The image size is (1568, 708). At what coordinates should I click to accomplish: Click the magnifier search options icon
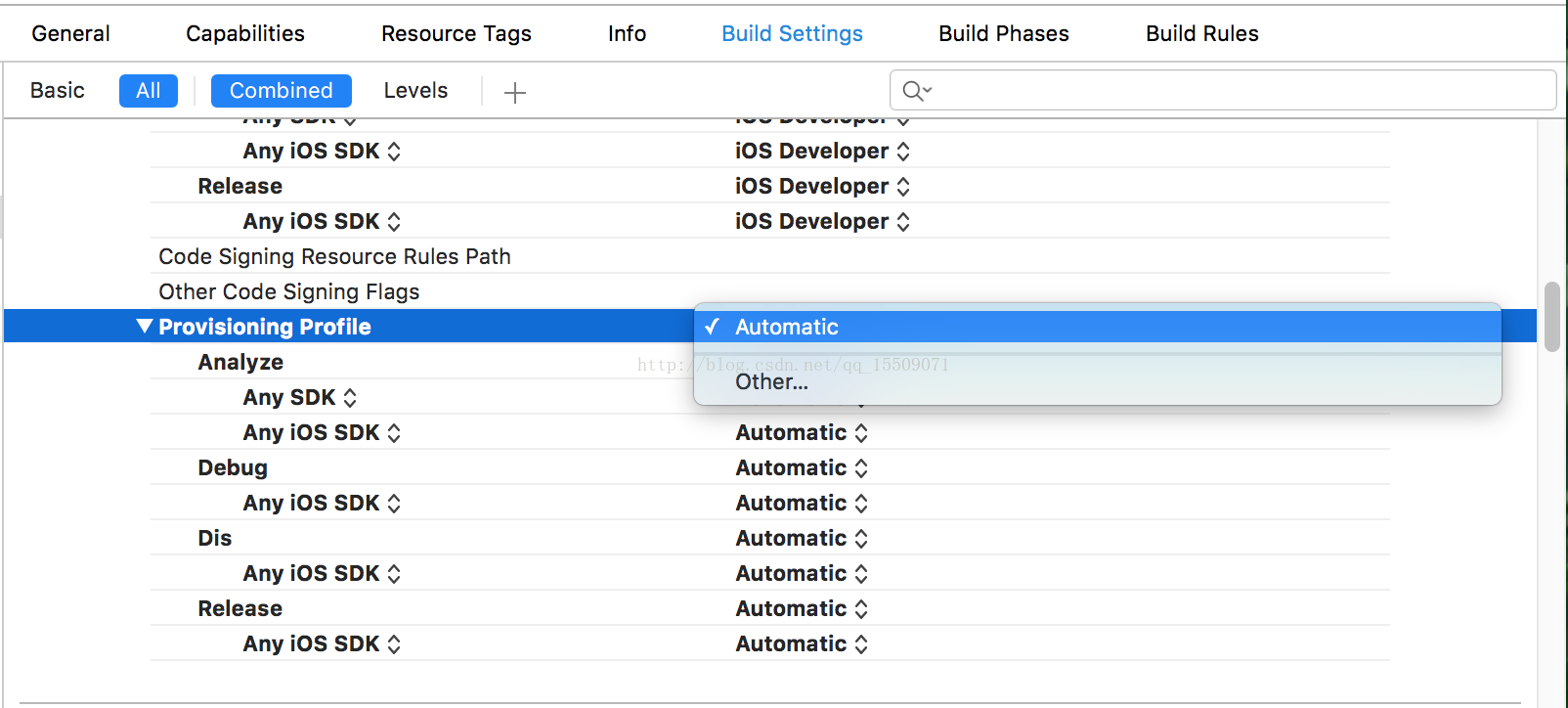point(917,91)
